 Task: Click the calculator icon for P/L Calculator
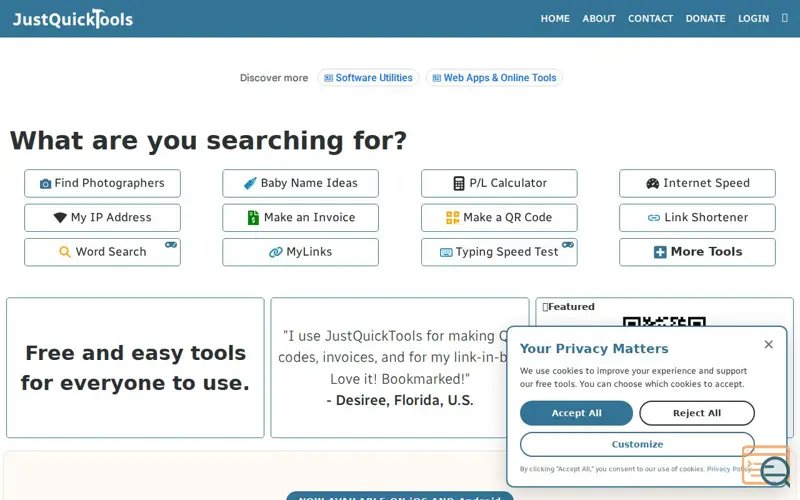coord(459,183)
